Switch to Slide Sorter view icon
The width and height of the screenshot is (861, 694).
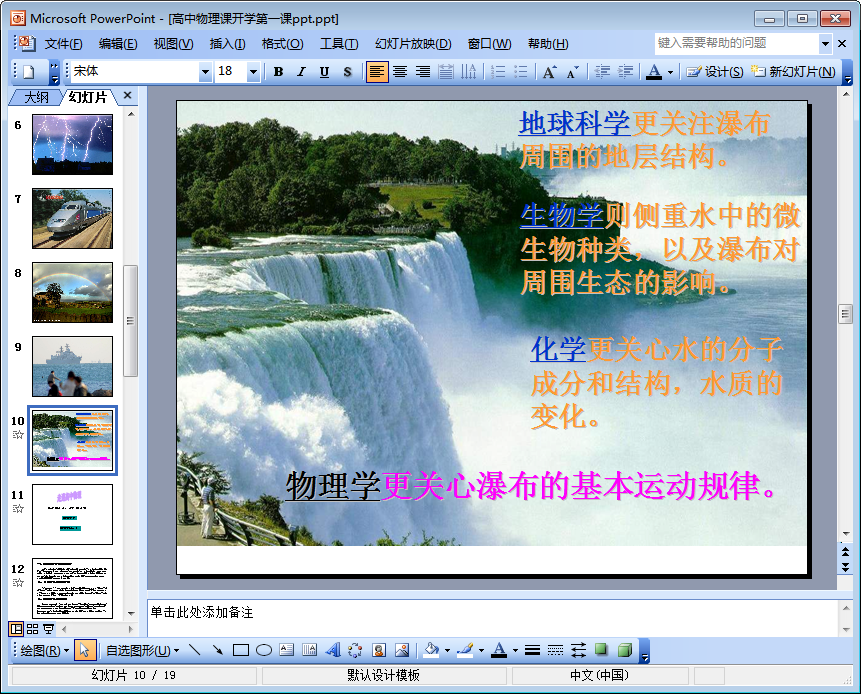(32, 629)
